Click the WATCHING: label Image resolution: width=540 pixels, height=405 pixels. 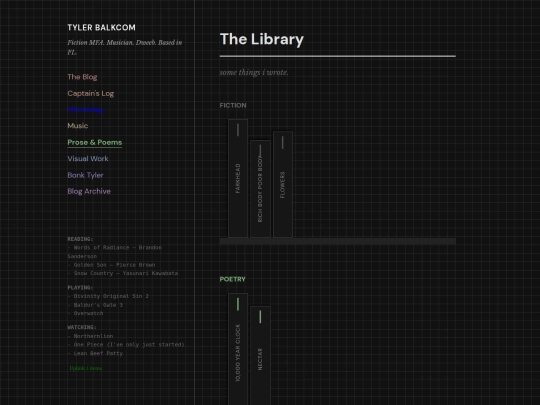(82, 328)
